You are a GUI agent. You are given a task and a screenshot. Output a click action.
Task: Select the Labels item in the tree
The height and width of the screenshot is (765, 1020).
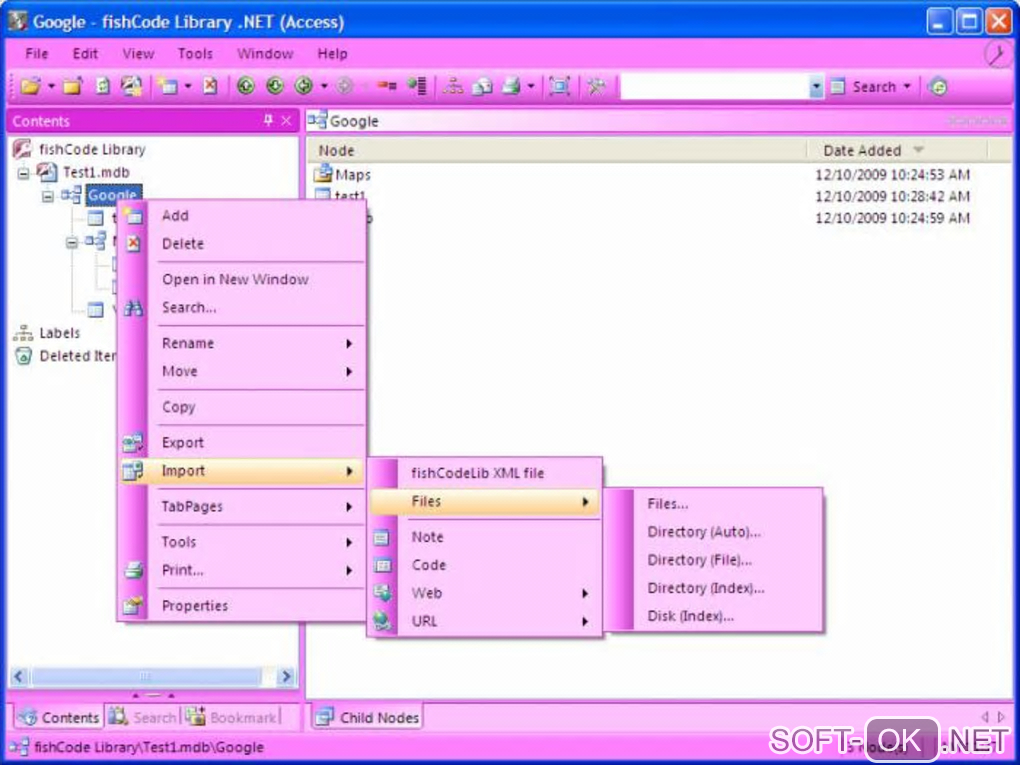pyautogui.click(x=60, y=333)
